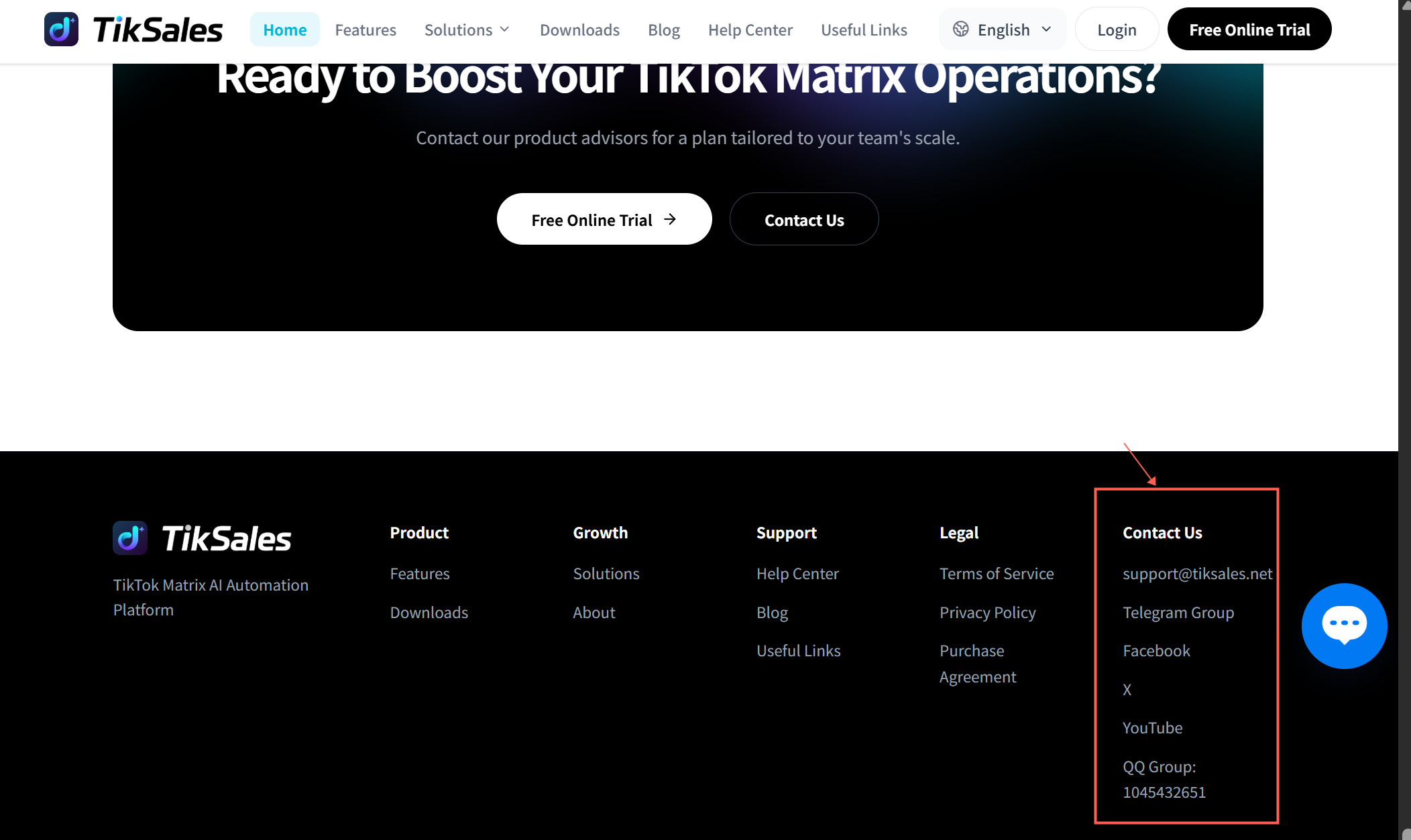Click the vertical page scrollbar
The image size is (1411, 840).
pos(1404,420)
